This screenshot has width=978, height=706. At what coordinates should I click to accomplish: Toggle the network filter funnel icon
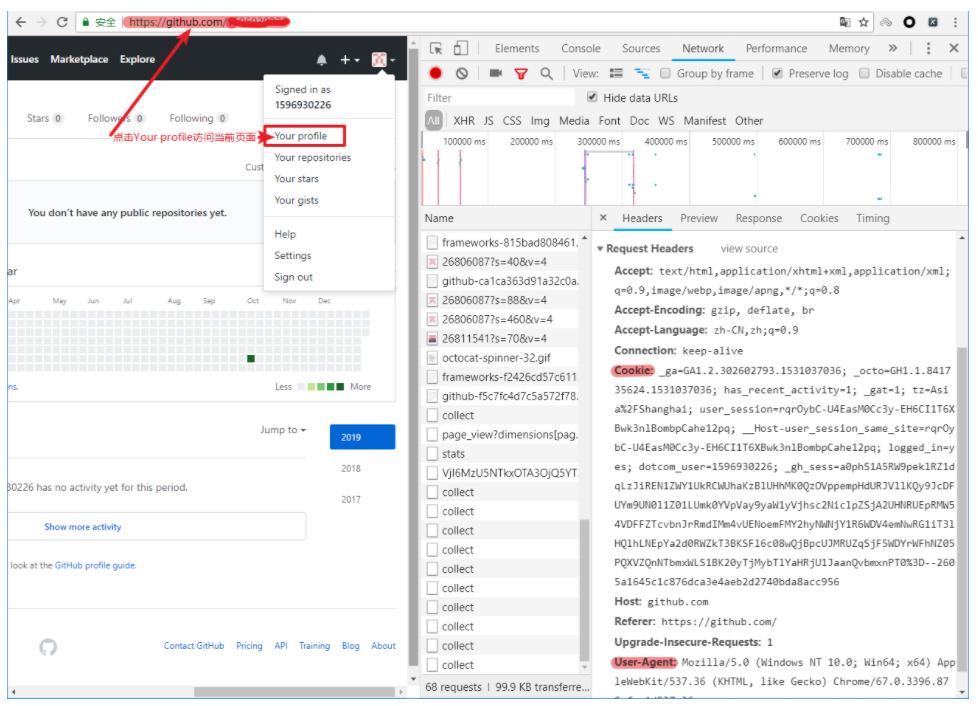pos(521,74)
